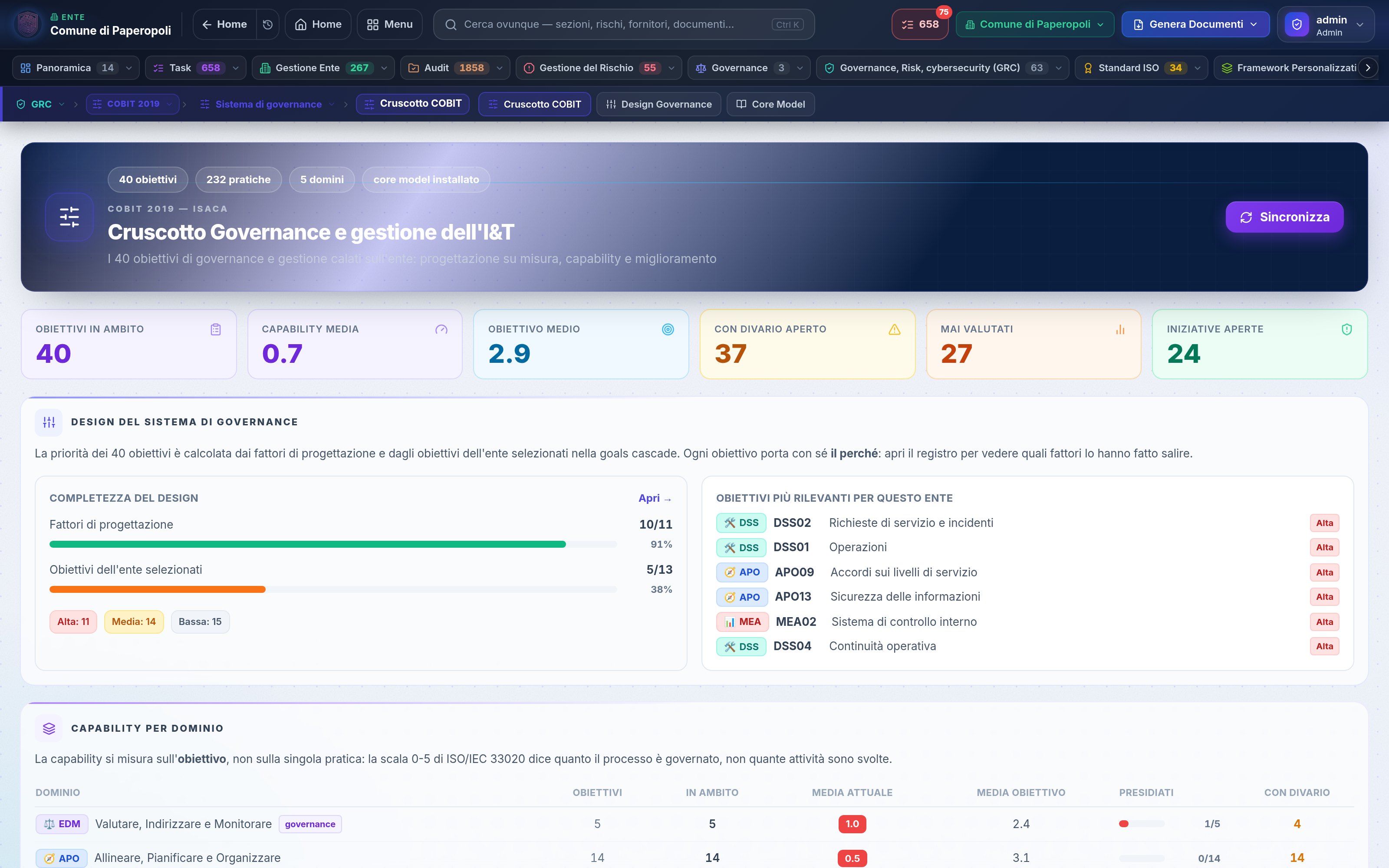Open the Sistema di governance breadcrumb
1389x868 pixels.
click(x=267, y=104)
